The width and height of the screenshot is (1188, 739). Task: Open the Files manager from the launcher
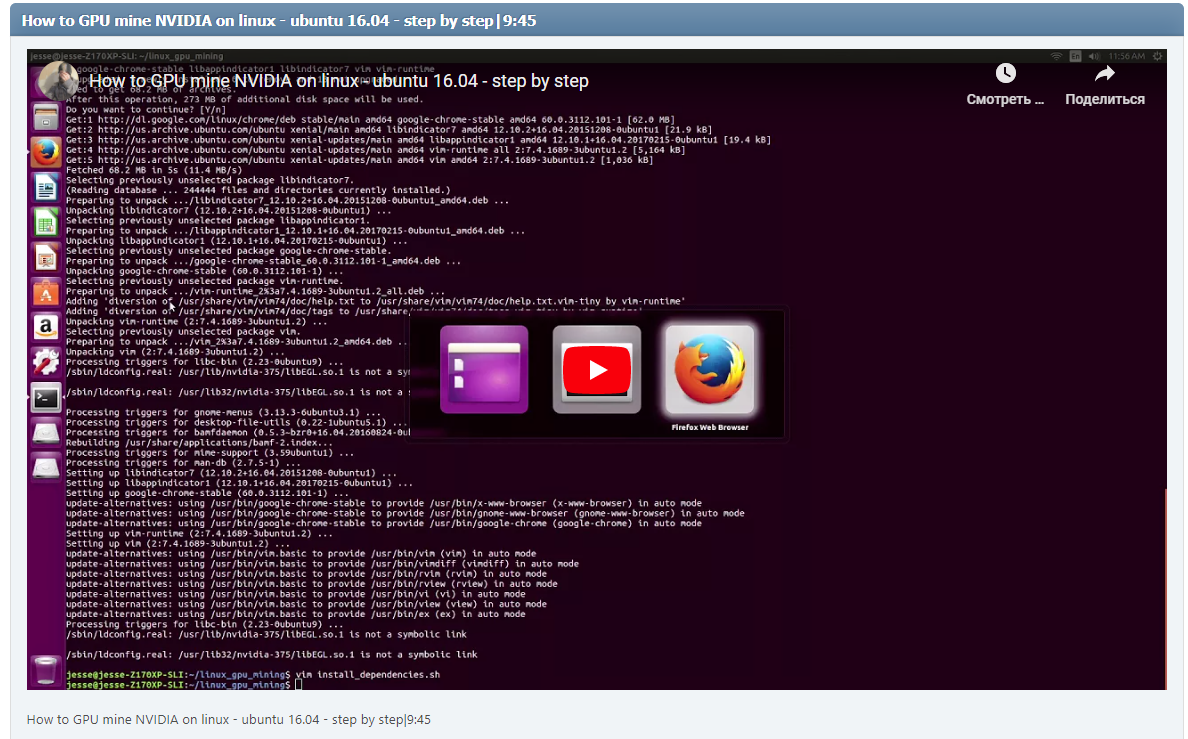click(46, 117)
